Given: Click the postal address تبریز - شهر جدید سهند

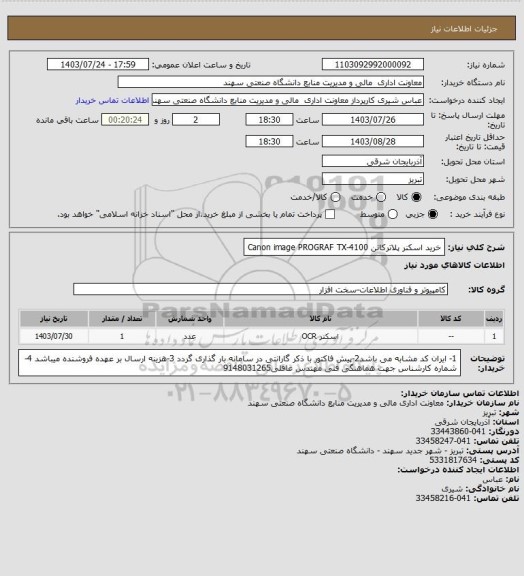Looking at the screenshot, I should (381, 451).
